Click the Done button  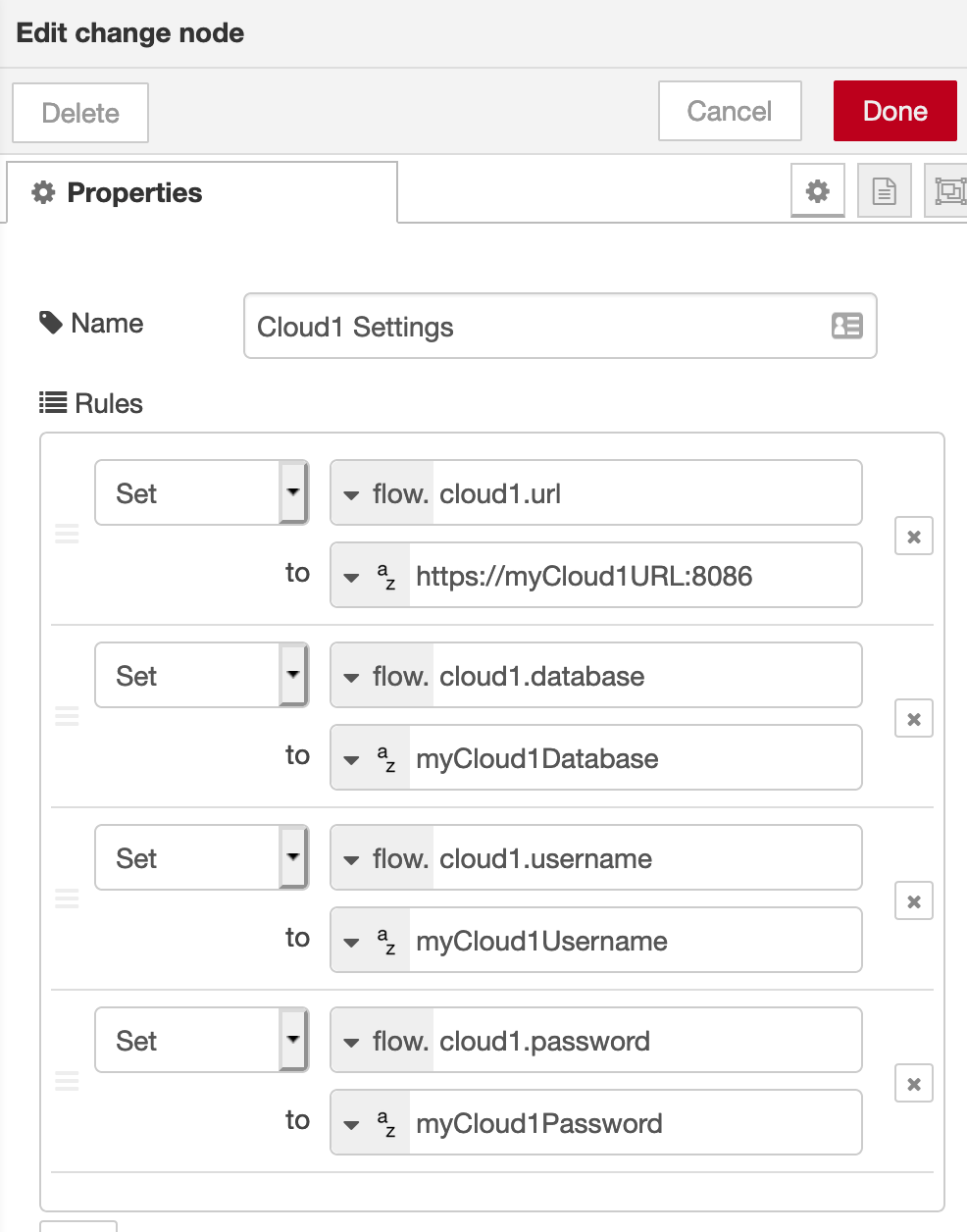(894, 111)
